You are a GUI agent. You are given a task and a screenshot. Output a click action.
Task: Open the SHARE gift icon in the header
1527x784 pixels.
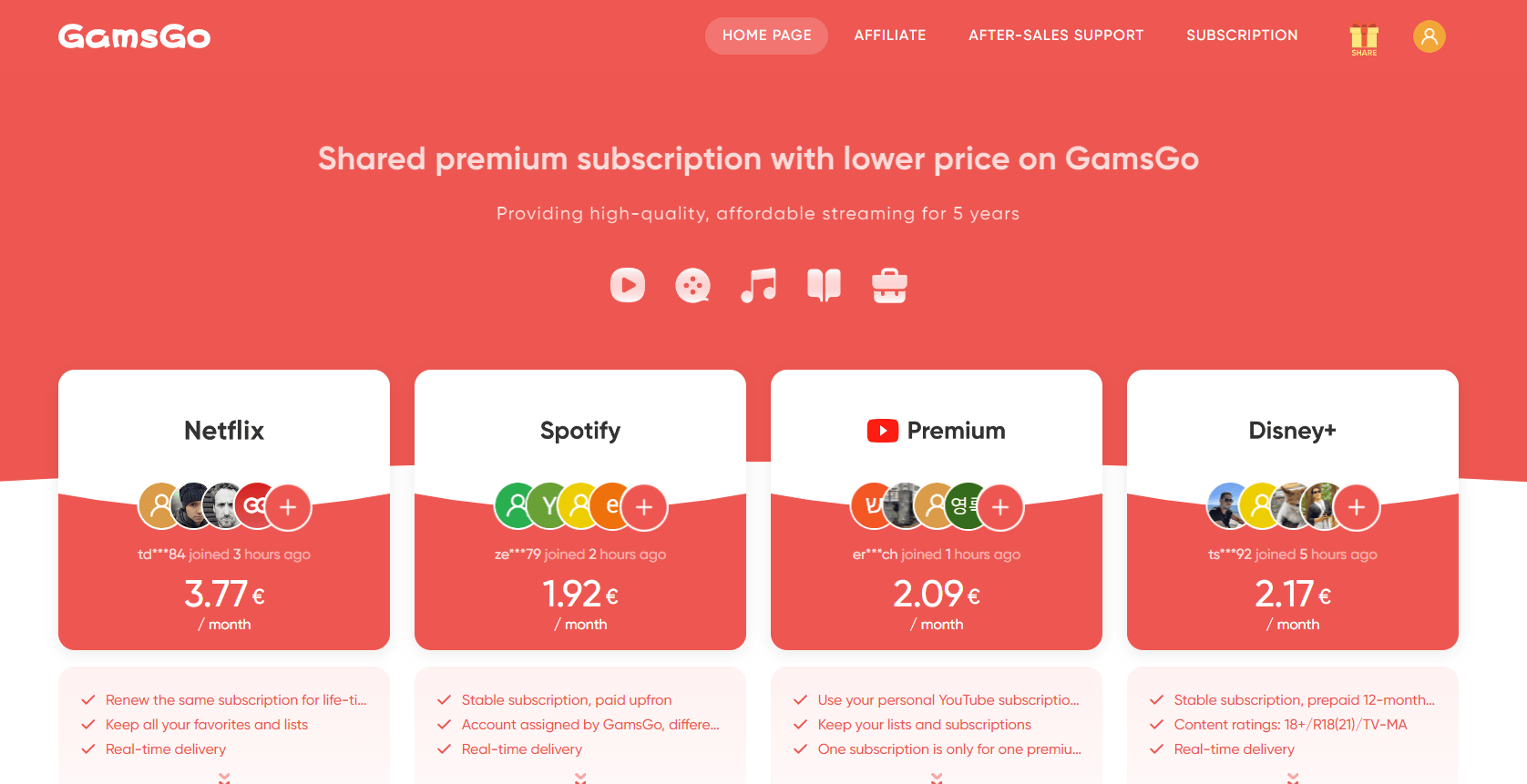point(1363,36)
